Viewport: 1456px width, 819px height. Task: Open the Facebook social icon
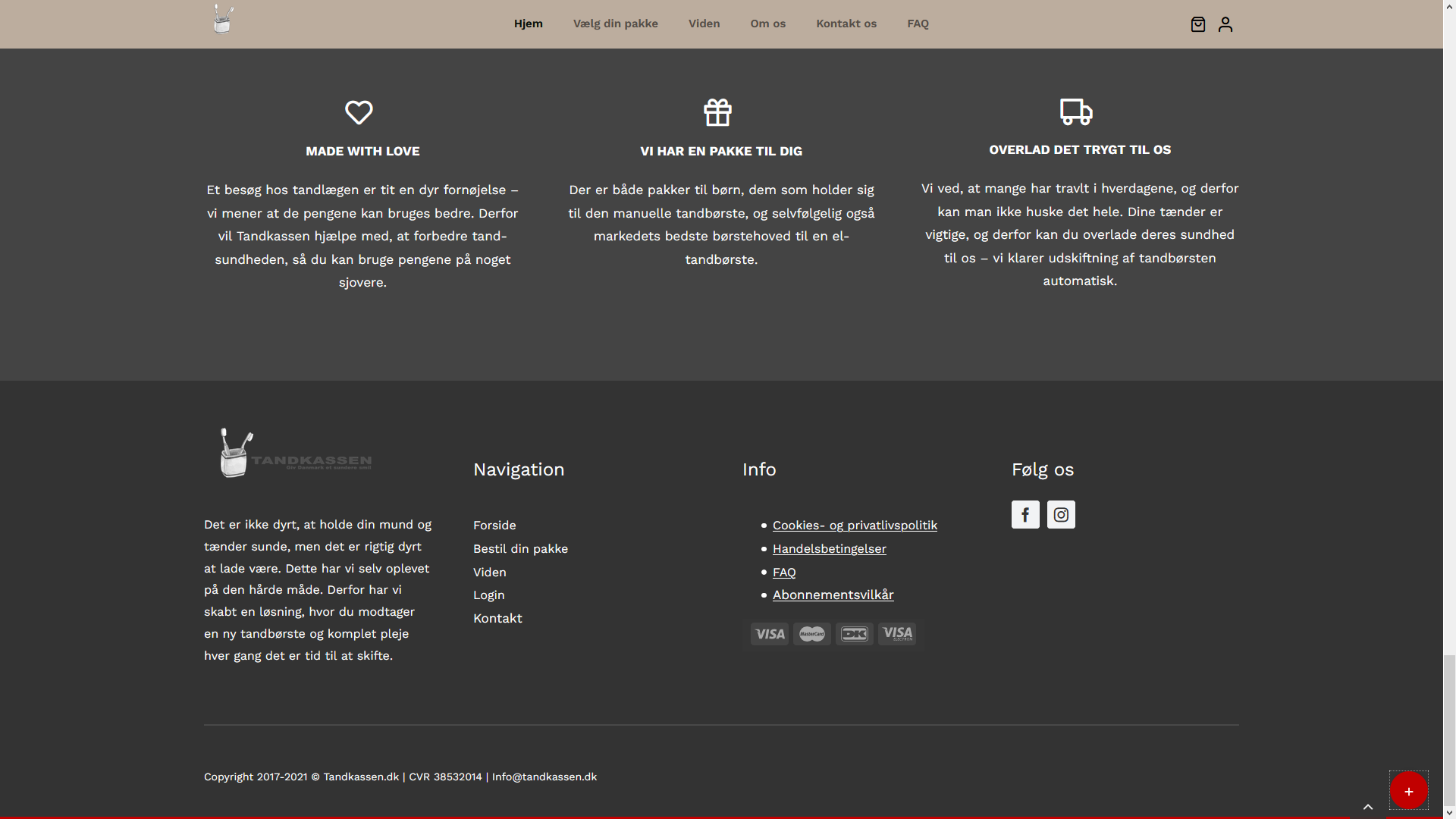pyautogui.click(x=1025, y=515)
